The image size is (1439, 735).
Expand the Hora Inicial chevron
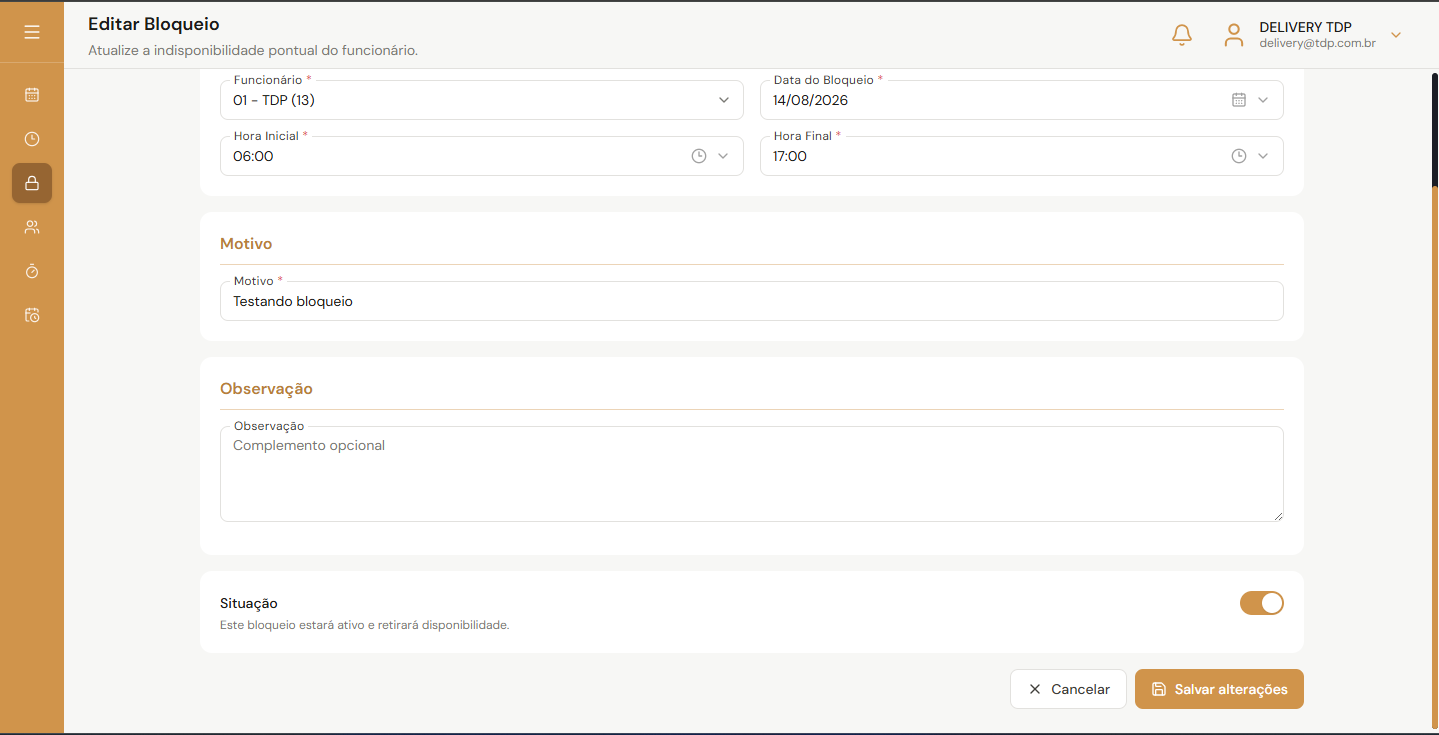pos(723,156)
